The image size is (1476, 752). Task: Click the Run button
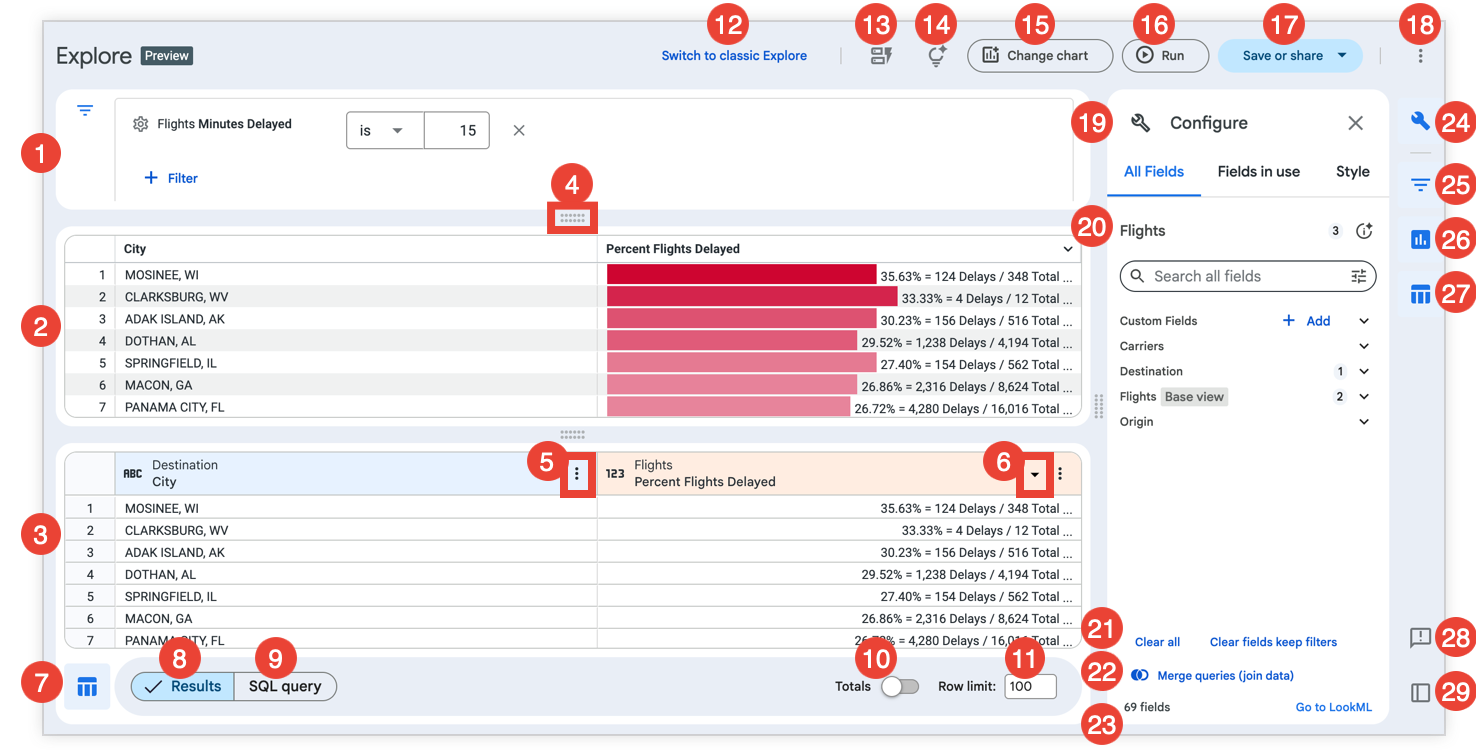pyautogui.click(x=1165, y=56)
